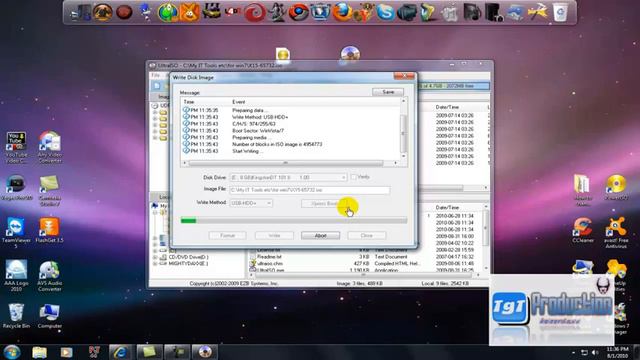
Task: Toggle the Verify checkbox
Action: point(353,177)
